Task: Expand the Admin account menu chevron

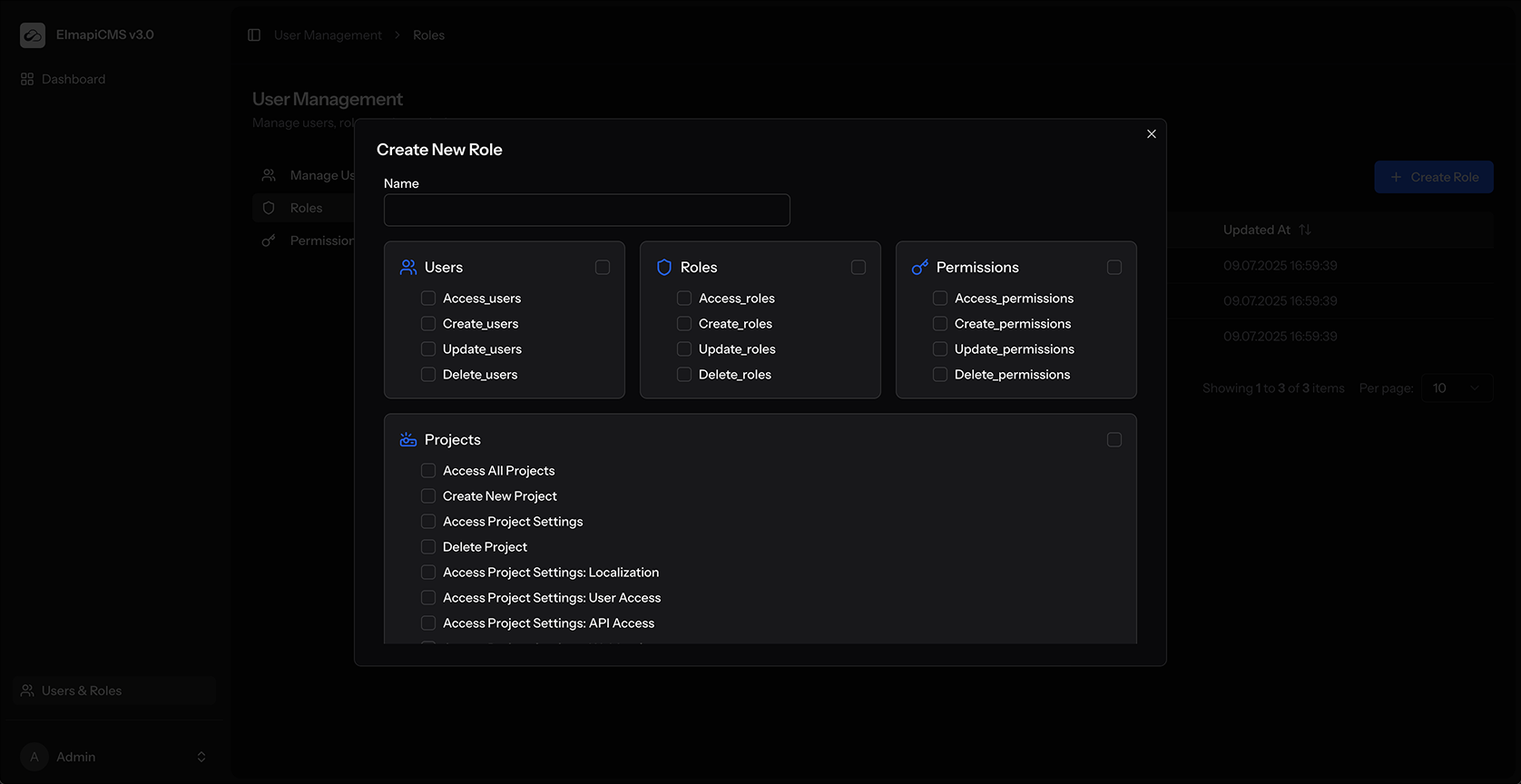Action: [x=201, y=757]
